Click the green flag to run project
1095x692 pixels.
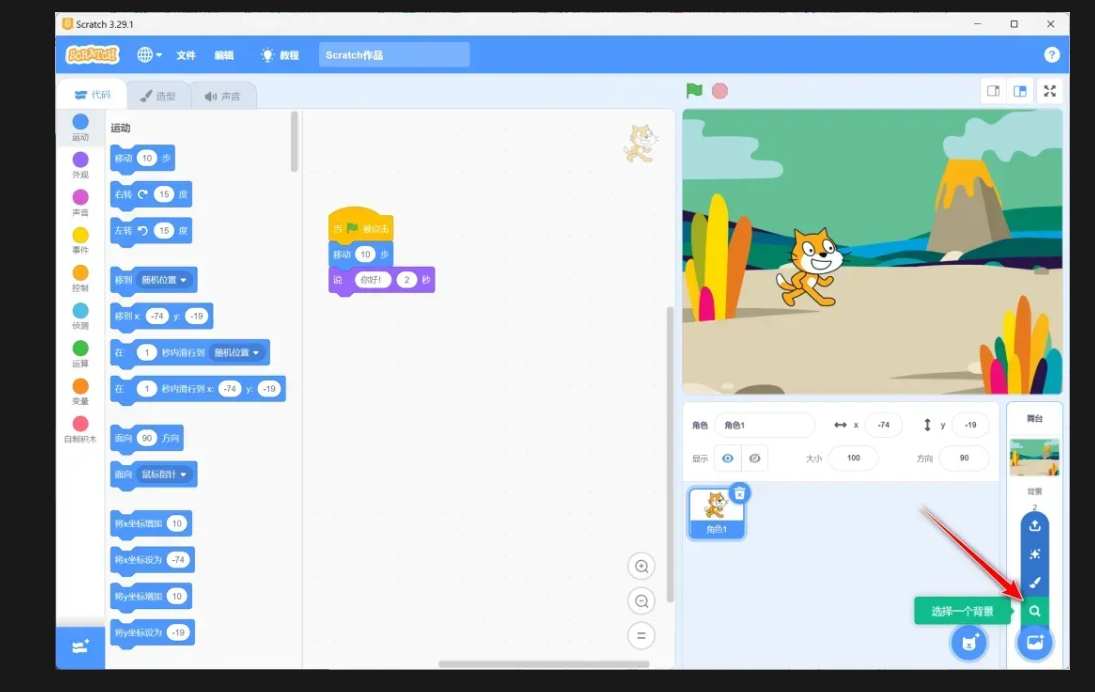point(694,91)
